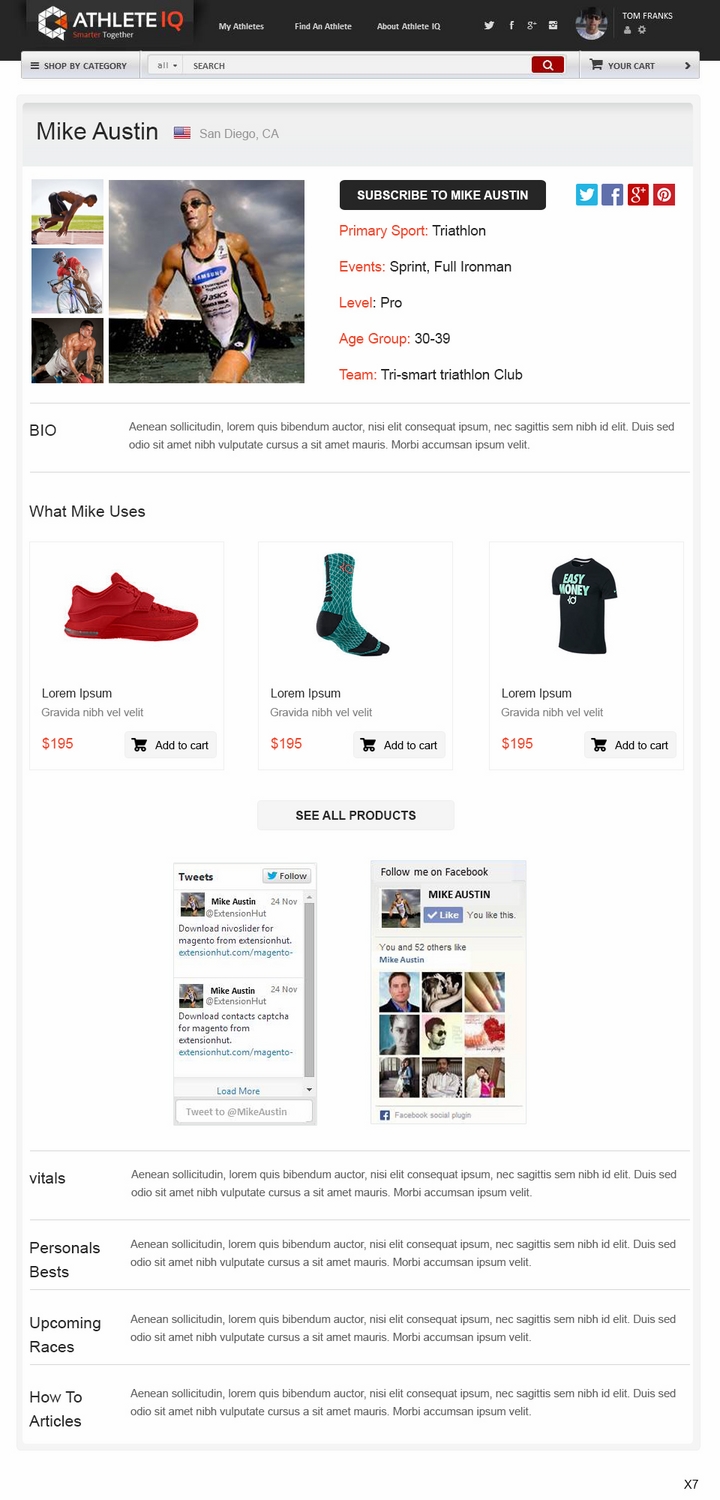Open account settings gear icon

click(642, 31)
